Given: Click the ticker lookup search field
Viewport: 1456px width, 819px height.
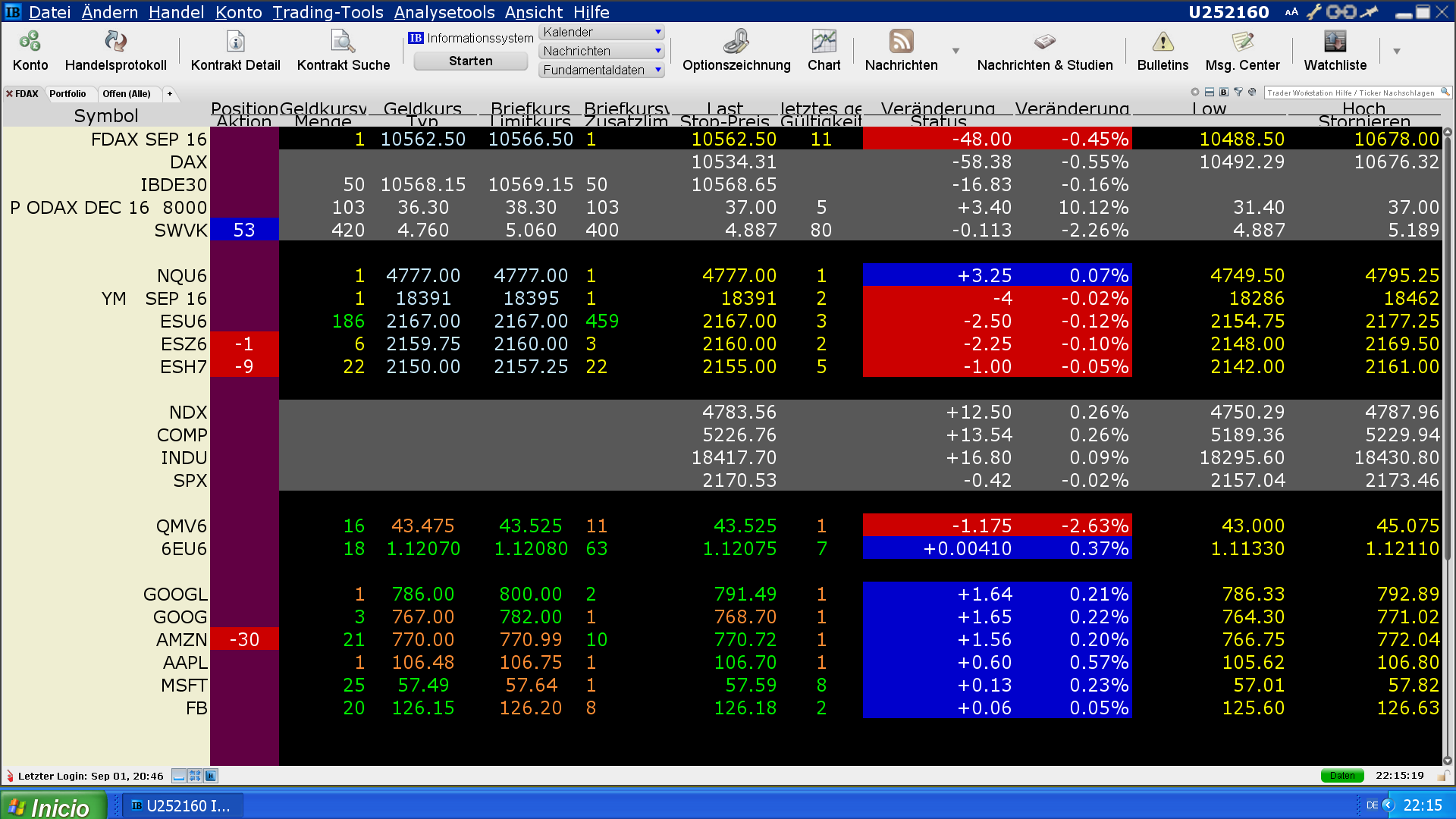Looking at the screenshot, I should 1351,93.
